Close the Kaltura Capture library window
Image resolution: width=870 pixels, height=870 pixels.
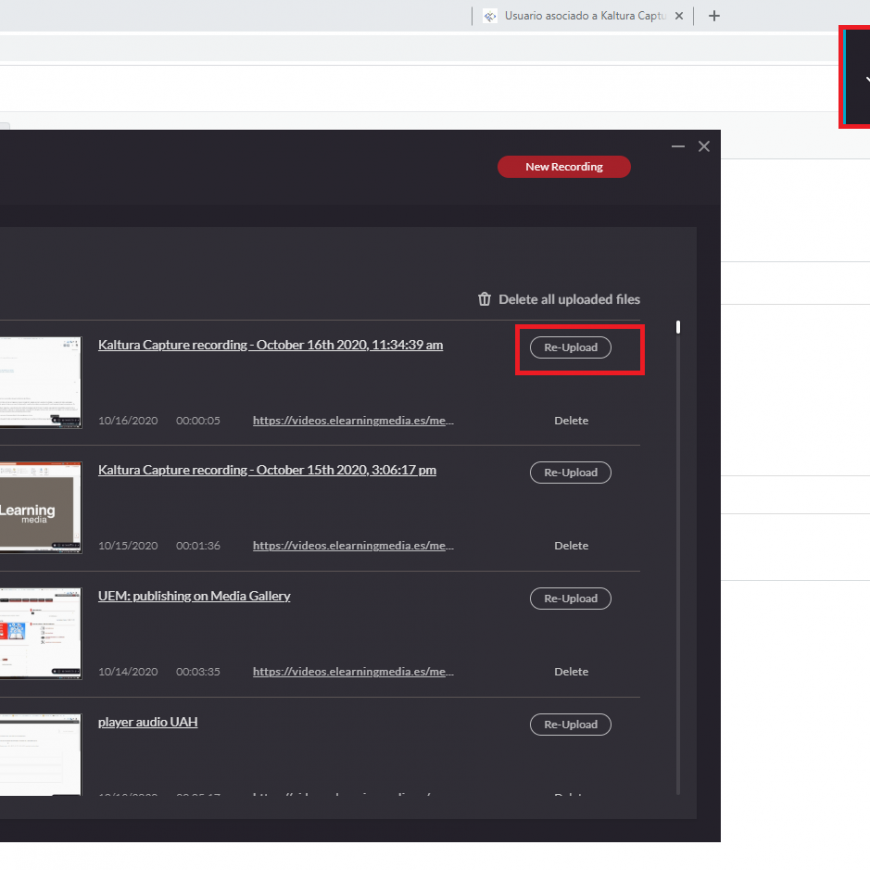click(x=704, y=146)
